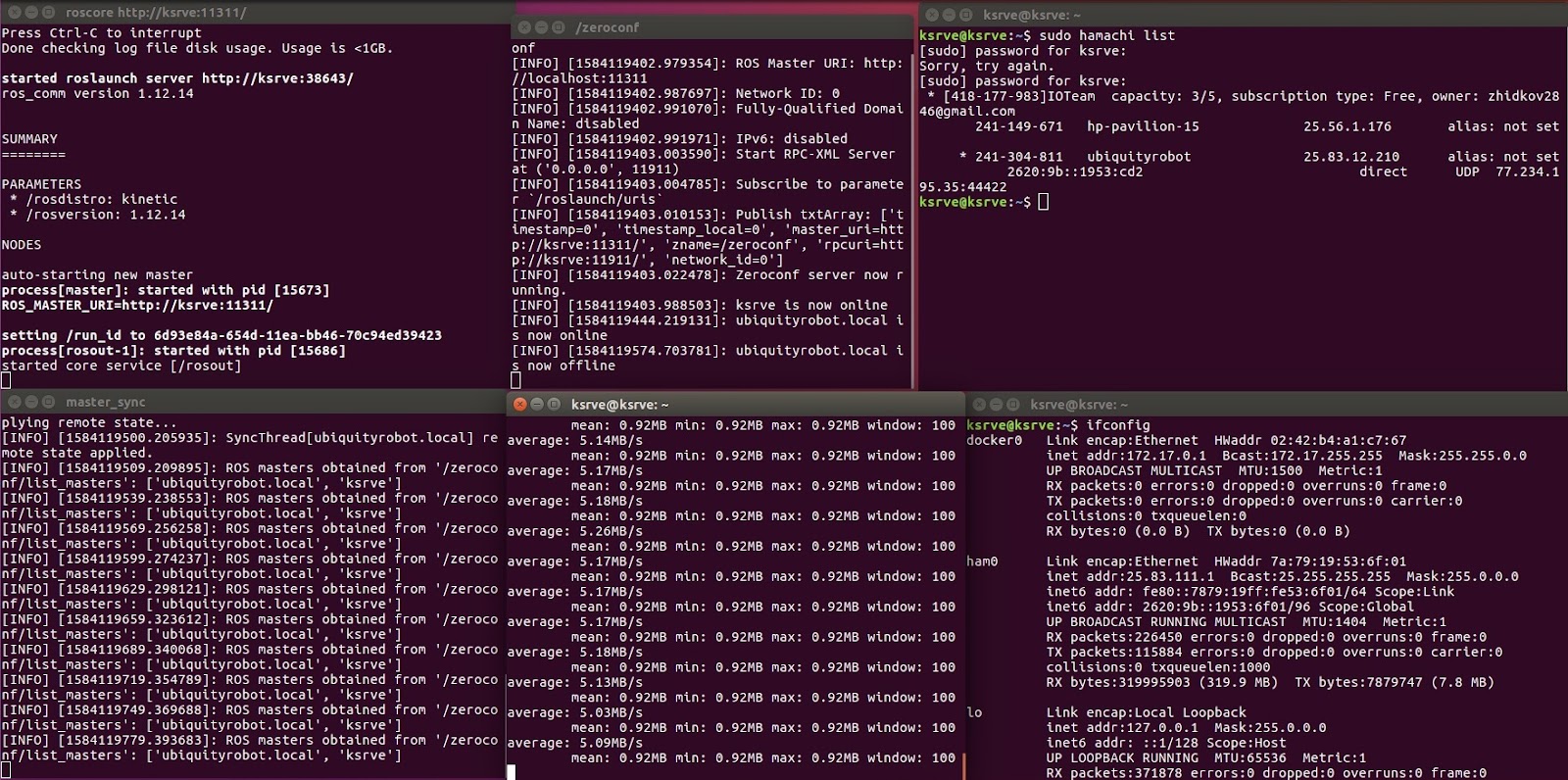Image resolution: width=1568 pixels, height=780 pixels.
Task: Click '/rosdistro: kinetic' parameter line
Action: point(102,199)
